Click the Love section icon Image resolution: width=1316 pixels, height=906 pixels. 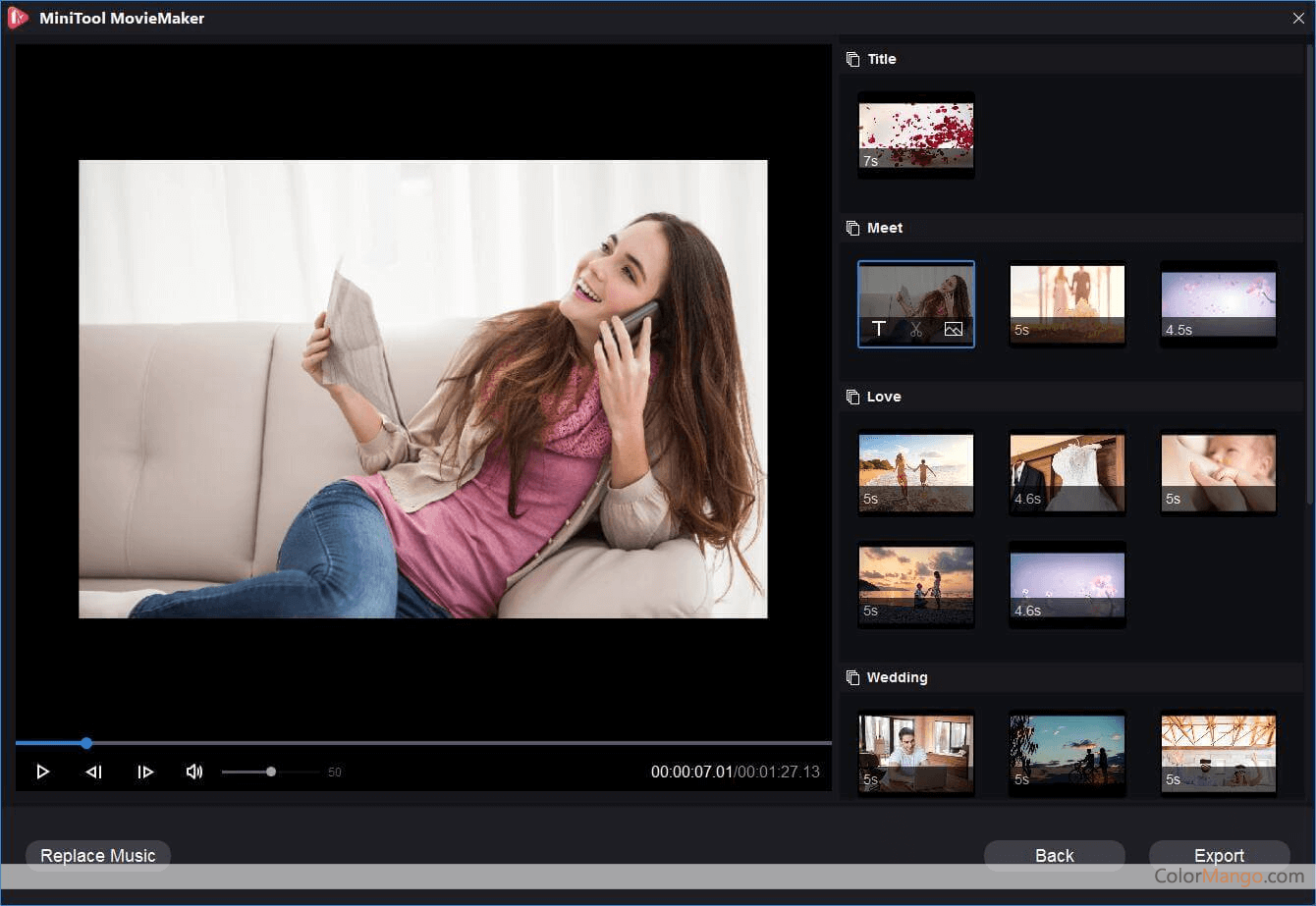point(852,397)
